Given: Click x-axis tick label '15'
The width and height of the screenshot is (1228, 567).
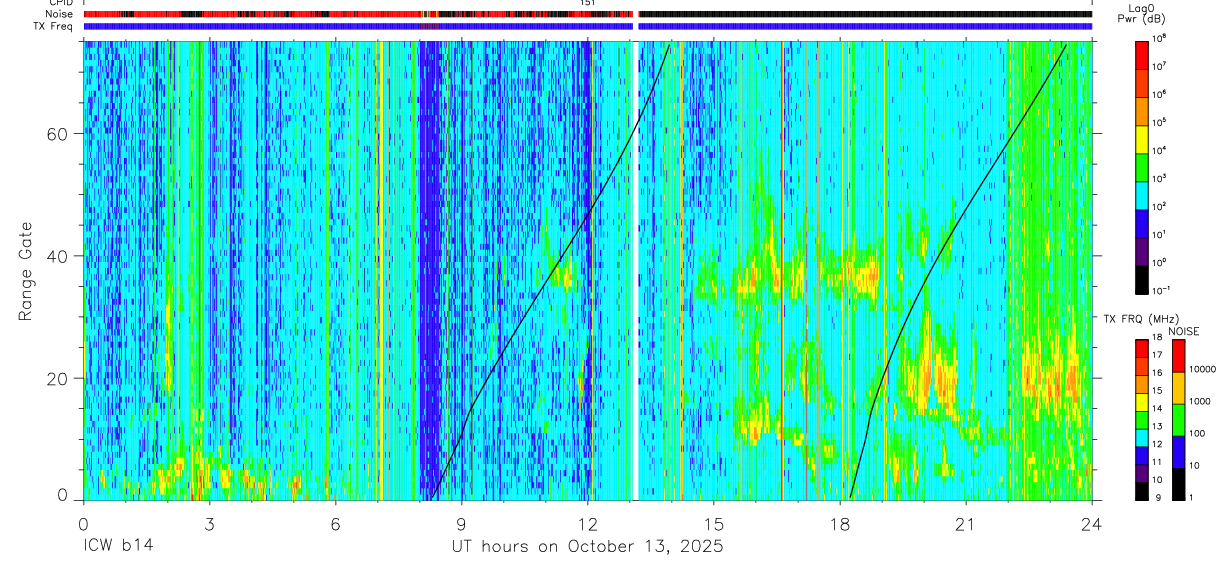Looking at the screenshot, I should [714, 524].
